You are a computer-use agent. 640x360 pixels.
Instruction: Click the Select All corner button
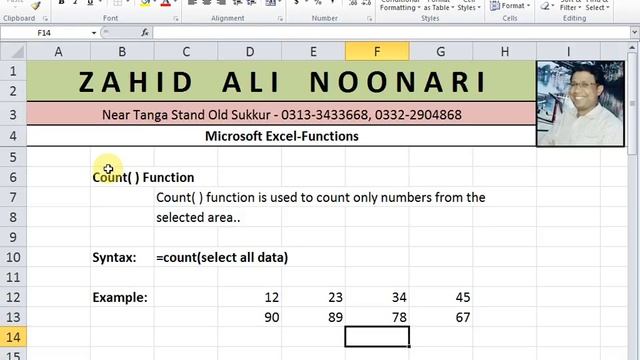click(13, 51)
